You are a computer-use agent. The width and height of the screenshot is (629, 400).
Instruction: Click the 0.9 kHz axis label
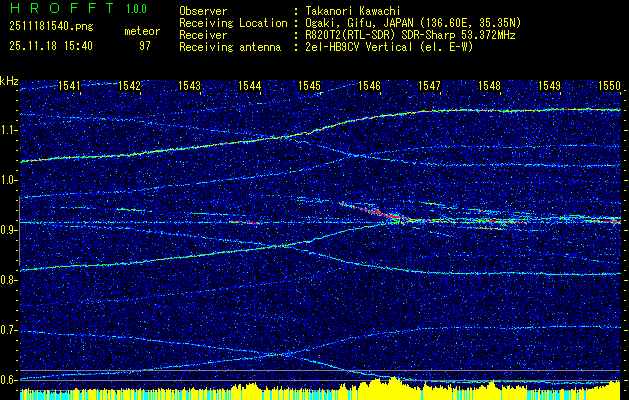tap(9, 231)
